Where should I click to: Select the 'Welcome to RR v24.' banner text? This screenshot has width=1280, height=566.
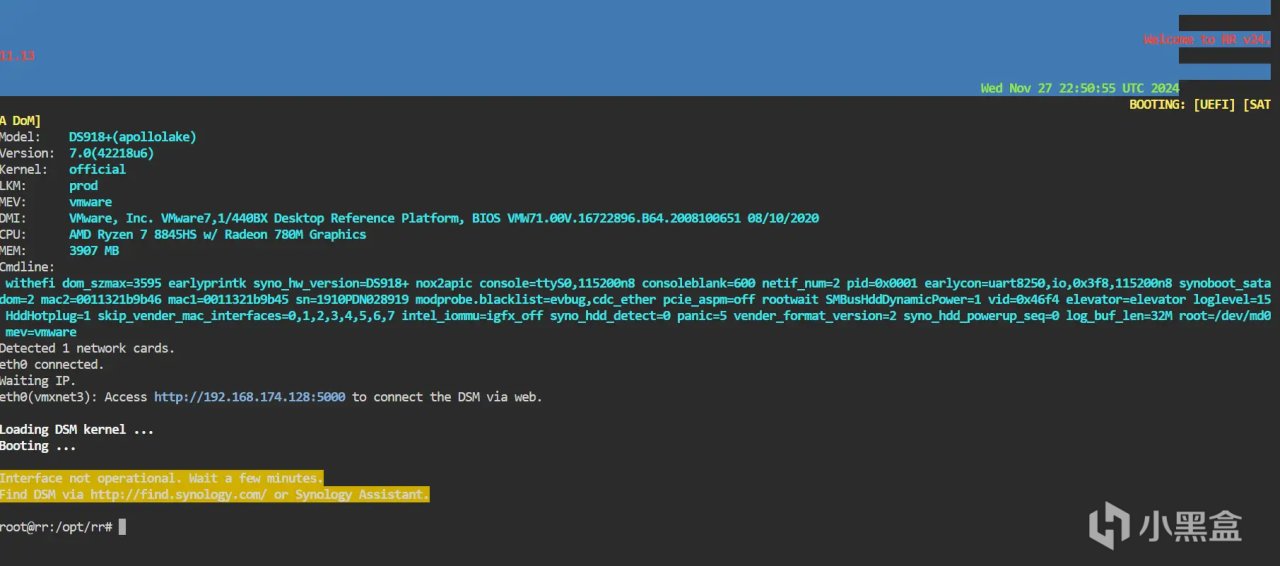(x=1207, y=40)
